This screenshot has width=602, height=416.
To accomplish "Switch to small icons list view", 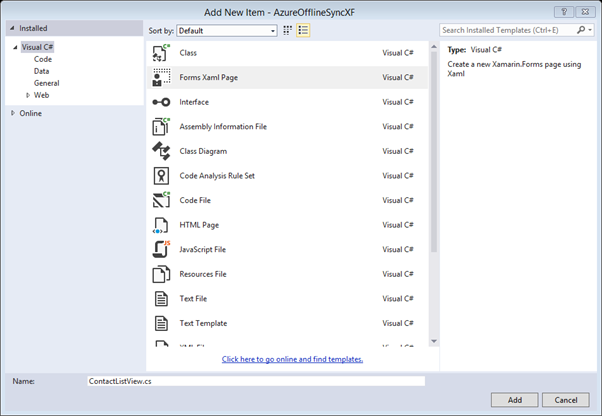I will tap(303, 30).
